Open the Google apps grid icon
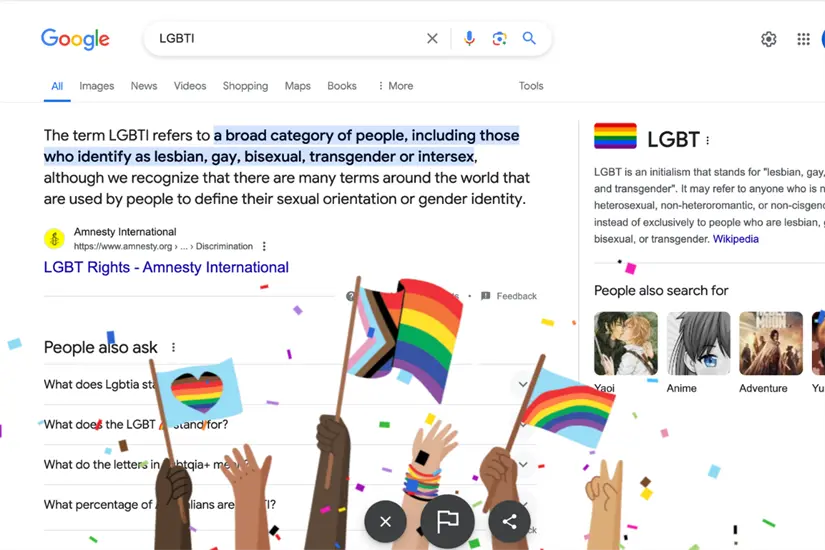 coord(803,39)
